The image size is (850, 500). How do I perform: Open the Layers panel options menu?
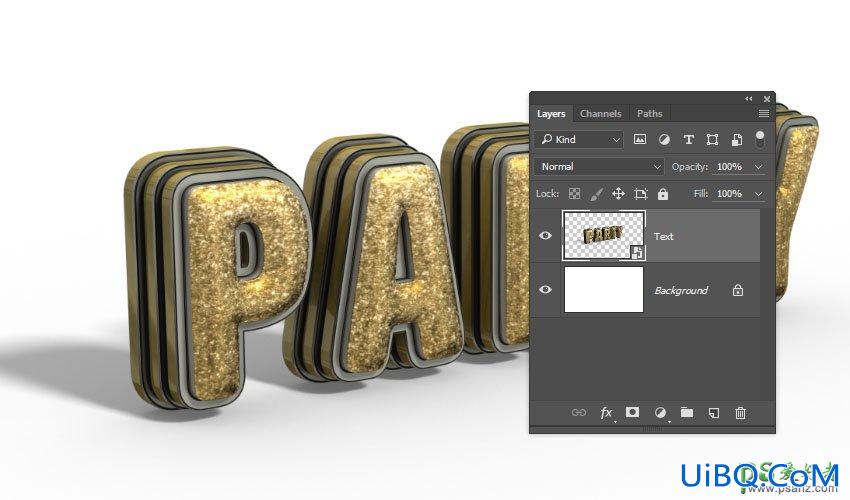763,113
